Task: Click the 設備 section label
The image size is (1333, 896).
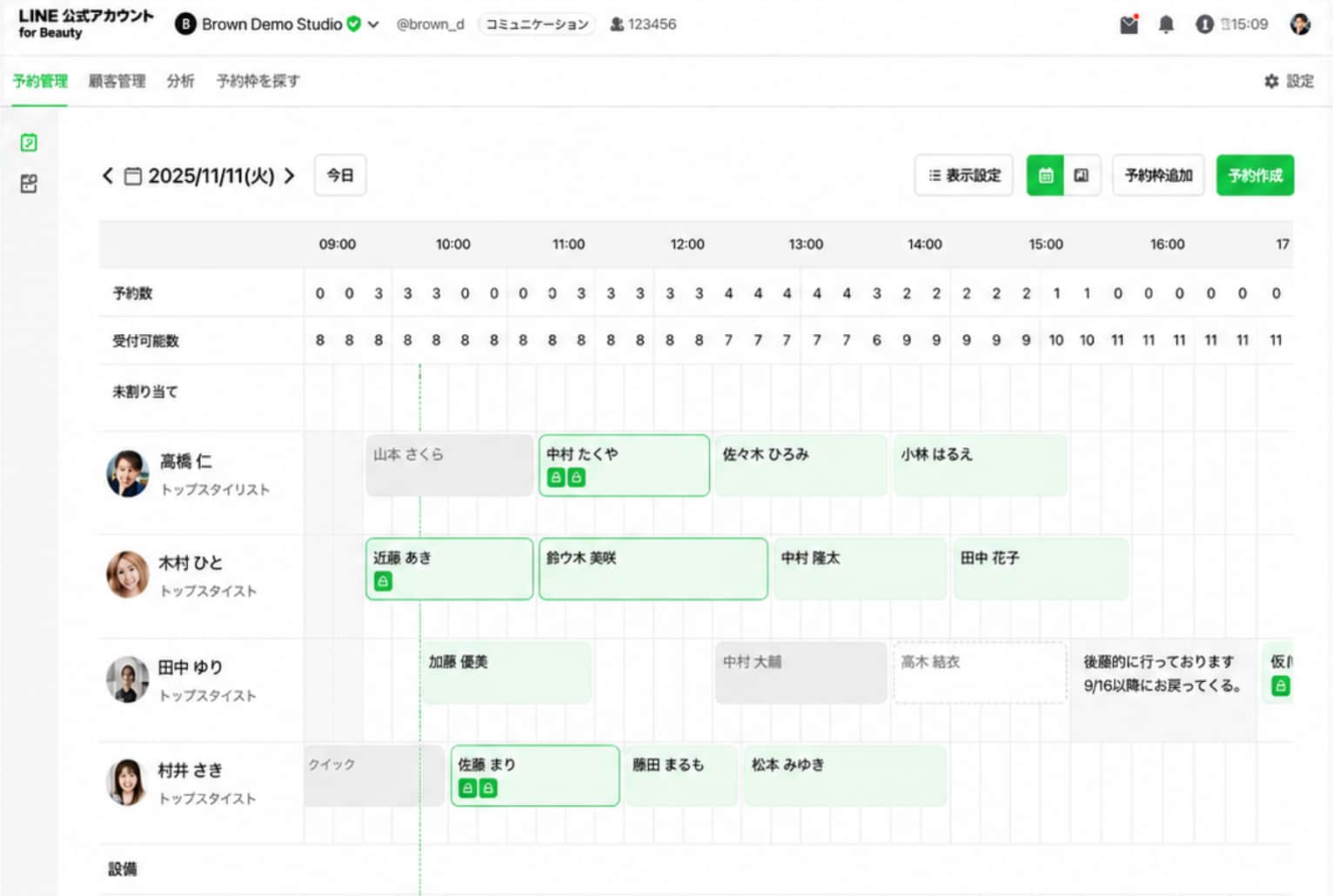Action: click(123, 869)
